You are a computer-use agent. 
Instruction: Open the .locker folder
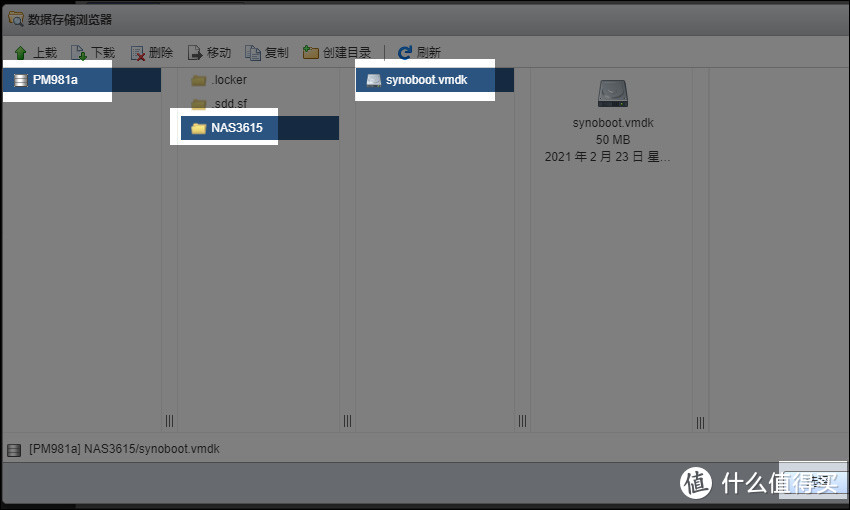coord(229,80)
